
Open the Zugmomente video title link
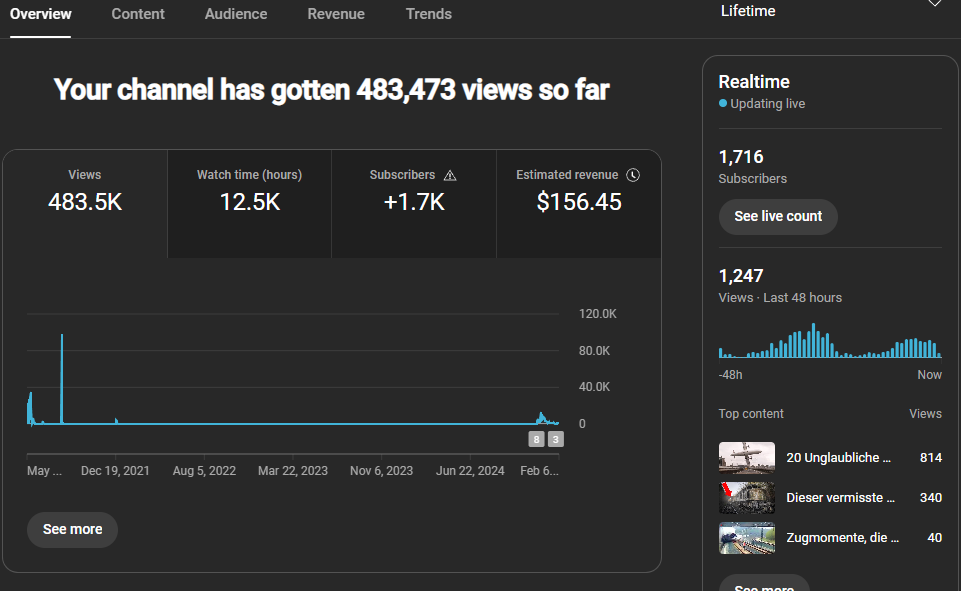tap(842, 538)
